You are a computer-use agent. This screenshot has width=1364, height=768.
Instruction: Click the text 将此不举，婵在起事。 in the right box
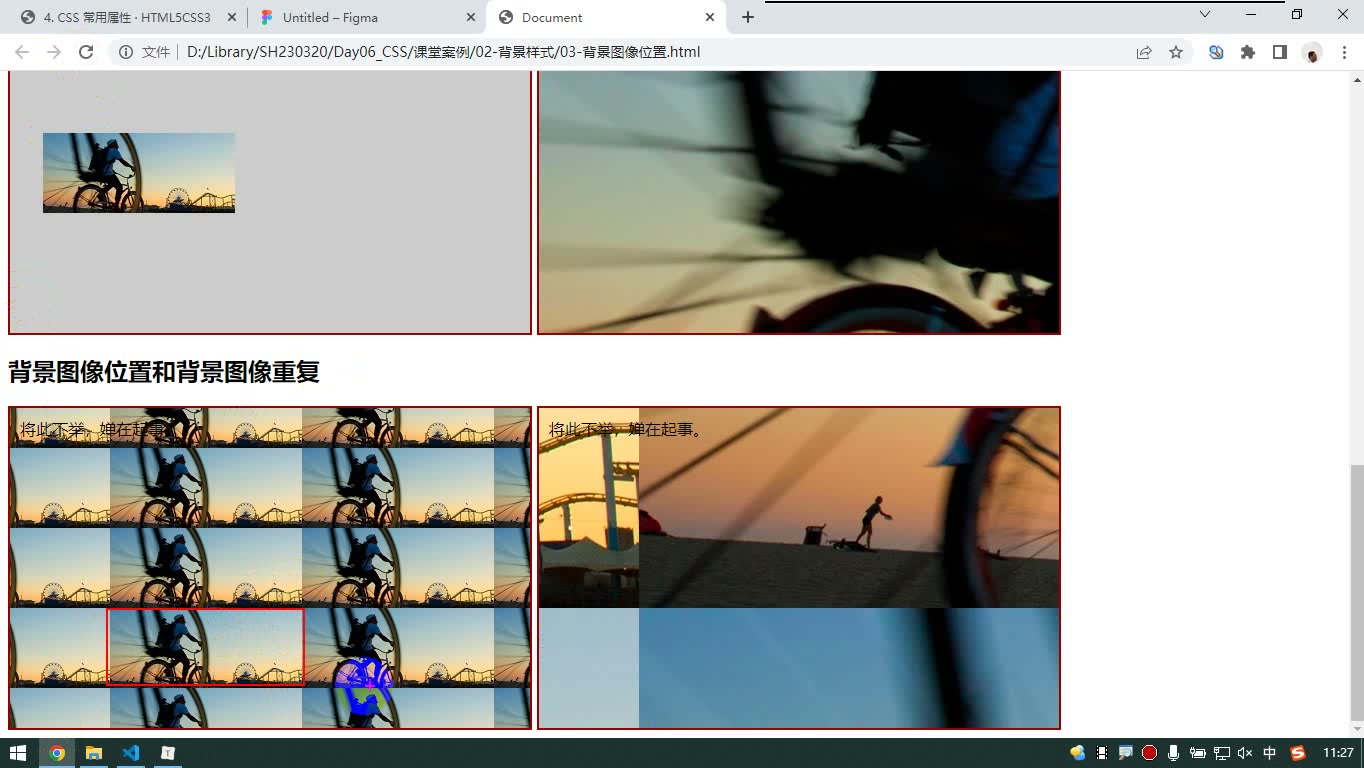click(626, 430)
